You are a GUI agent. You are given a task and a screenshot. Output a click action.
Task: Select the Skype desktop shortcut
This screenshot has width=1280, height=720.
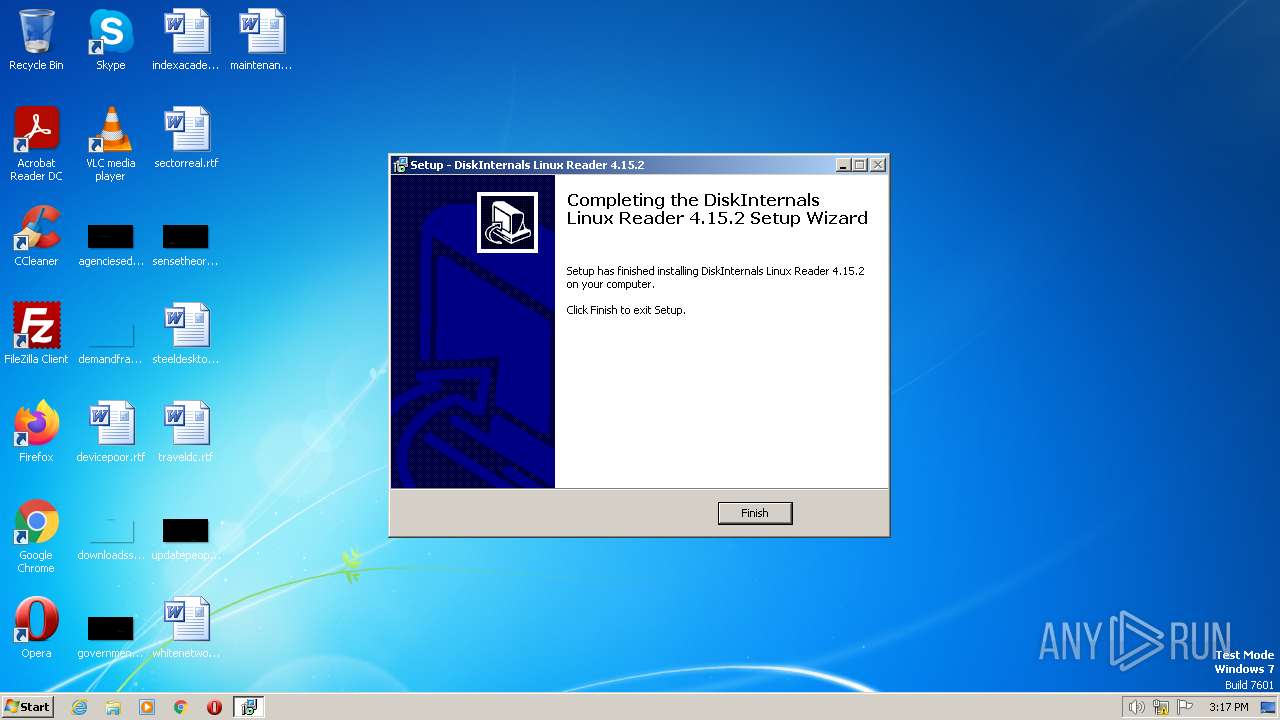tap(110, 40)
